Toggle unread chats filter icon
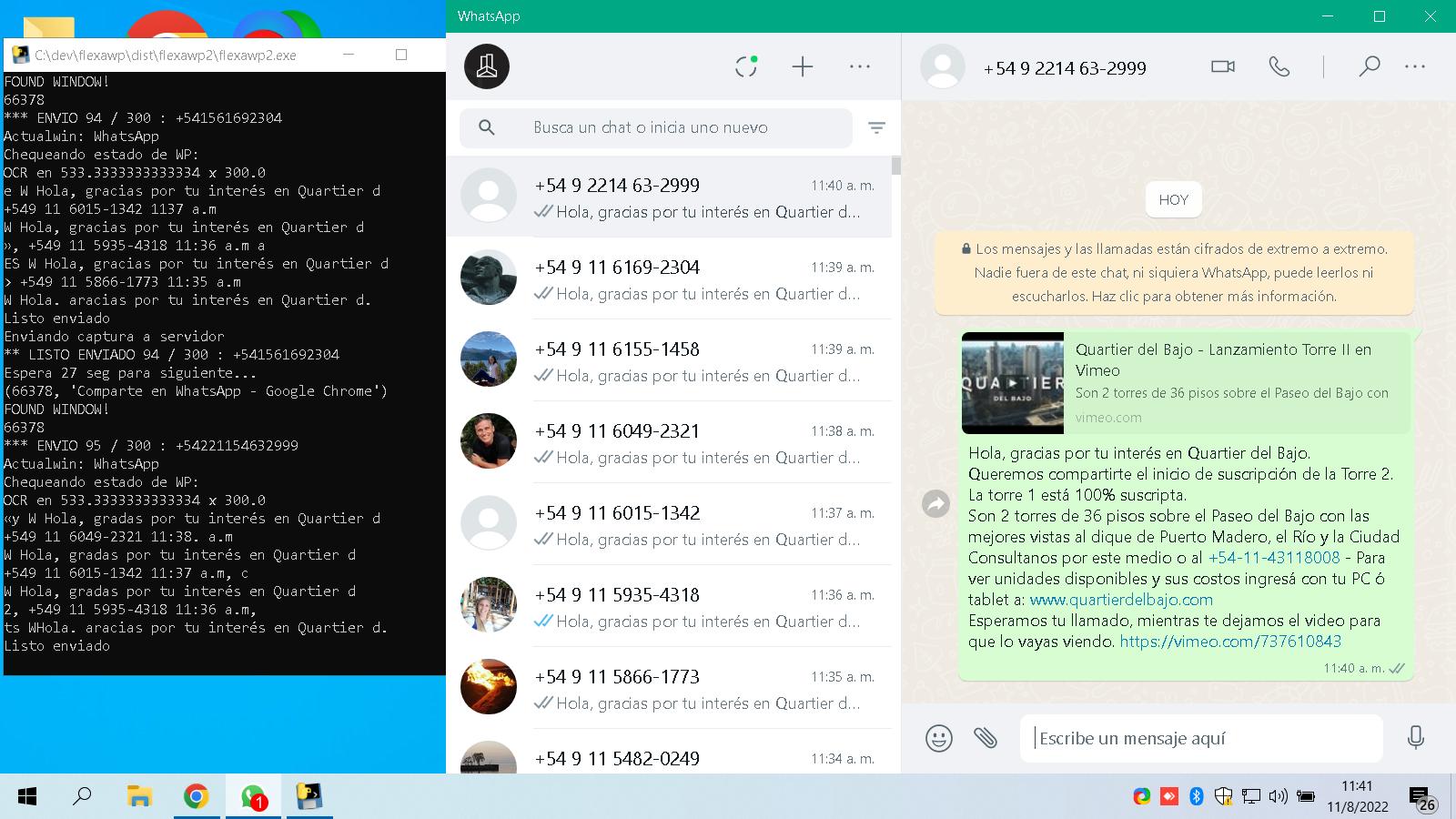The image size is (1456, 819). (x=876, y=127)
